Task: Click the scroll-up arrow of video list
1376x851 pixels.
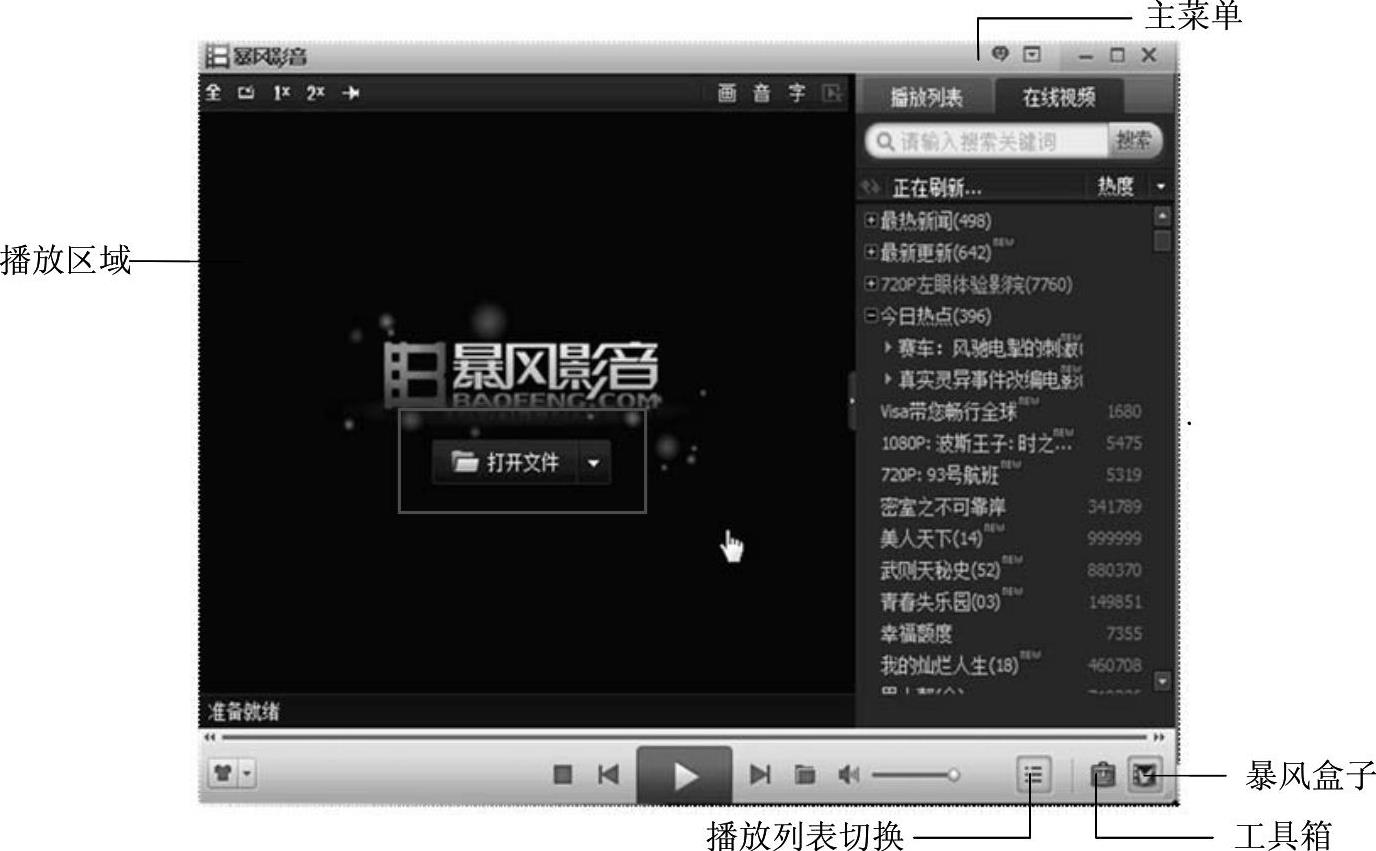Action: pos(1162,215)
